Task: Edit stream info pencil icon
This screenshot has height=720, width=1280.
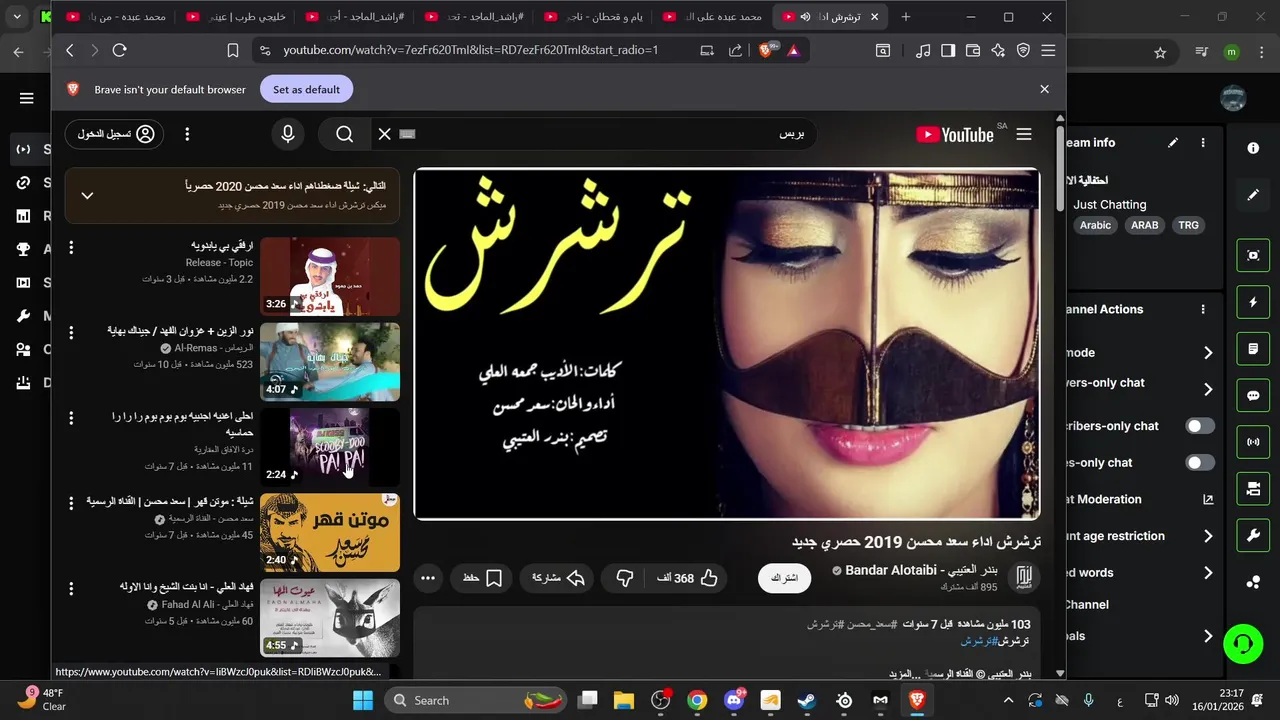Action: pos(1173,143)
